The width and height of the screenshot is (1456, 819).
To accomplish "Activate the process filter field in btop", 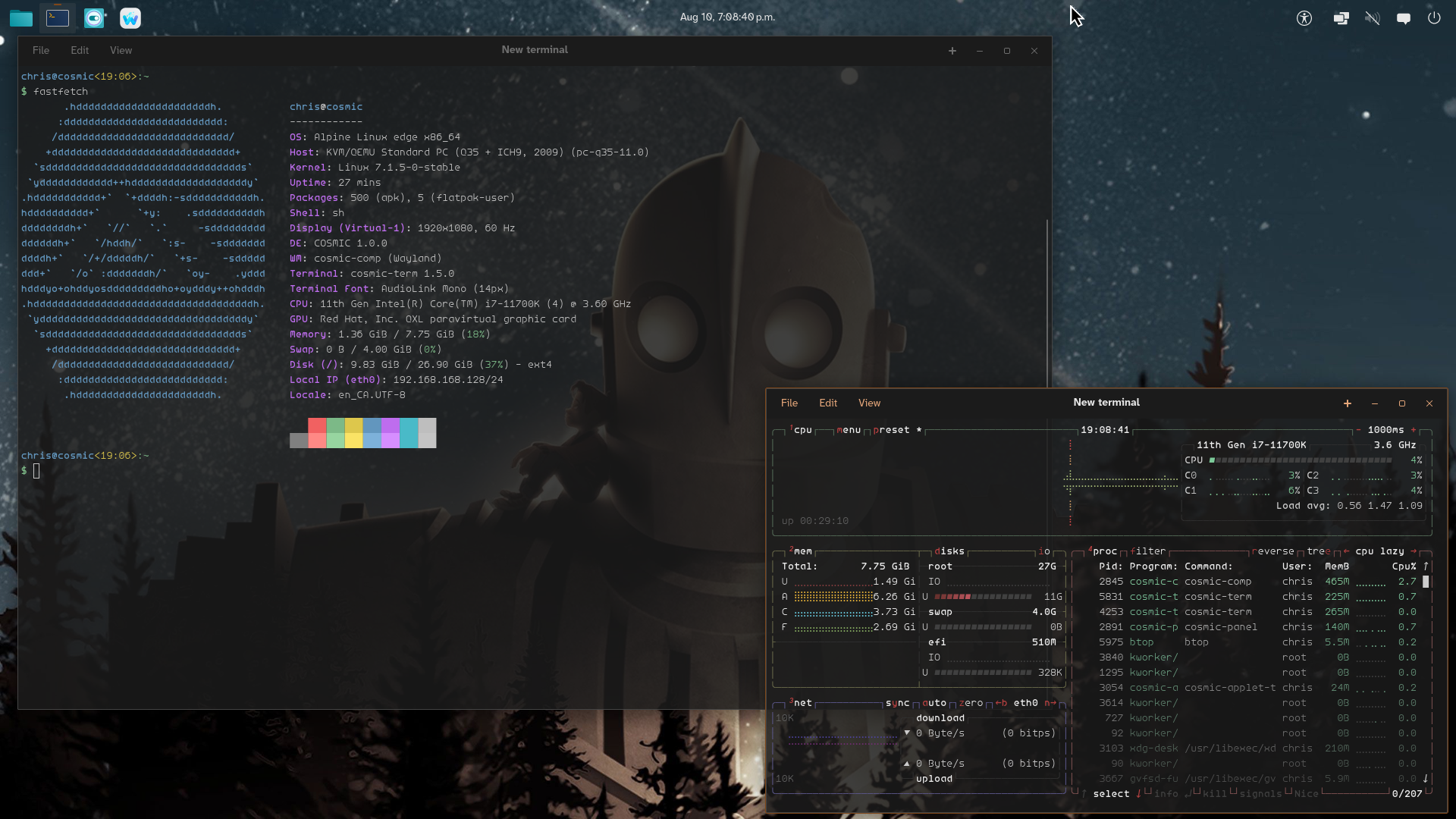I will pos(1148,551).
